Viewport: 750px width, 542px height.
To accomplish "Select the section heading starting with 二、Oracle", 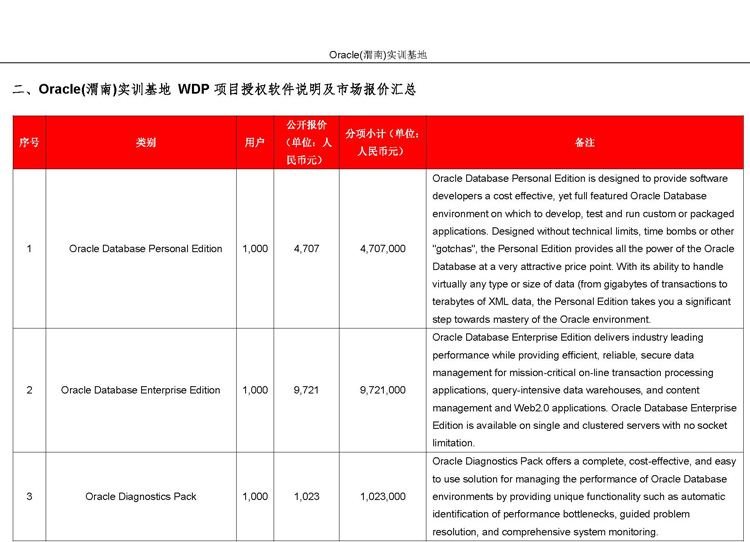I will tap(214, 90).
